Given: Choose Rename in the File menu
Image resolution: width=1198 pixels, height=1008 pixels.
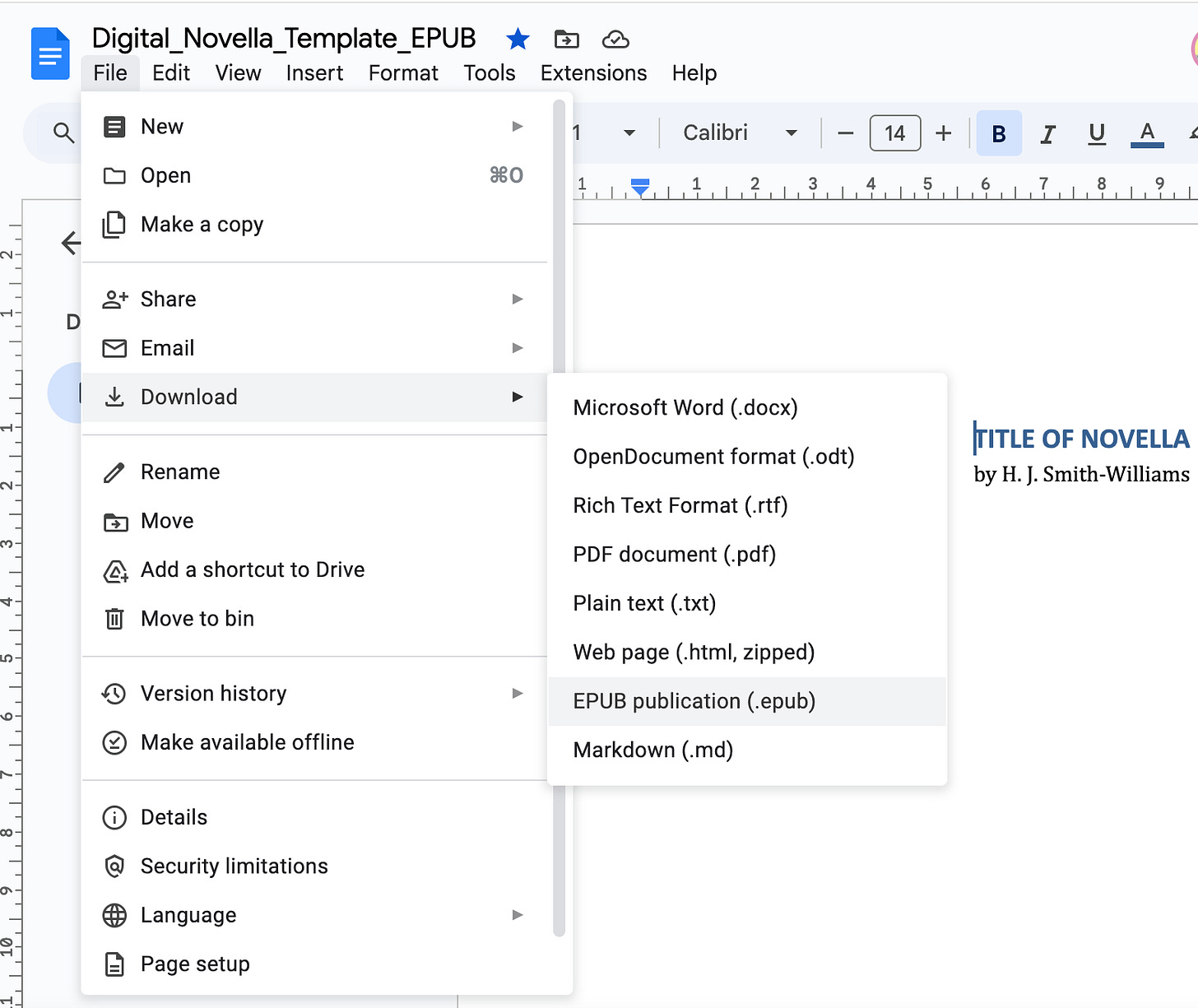Looking at the screenshot, I should coord(315,471).
